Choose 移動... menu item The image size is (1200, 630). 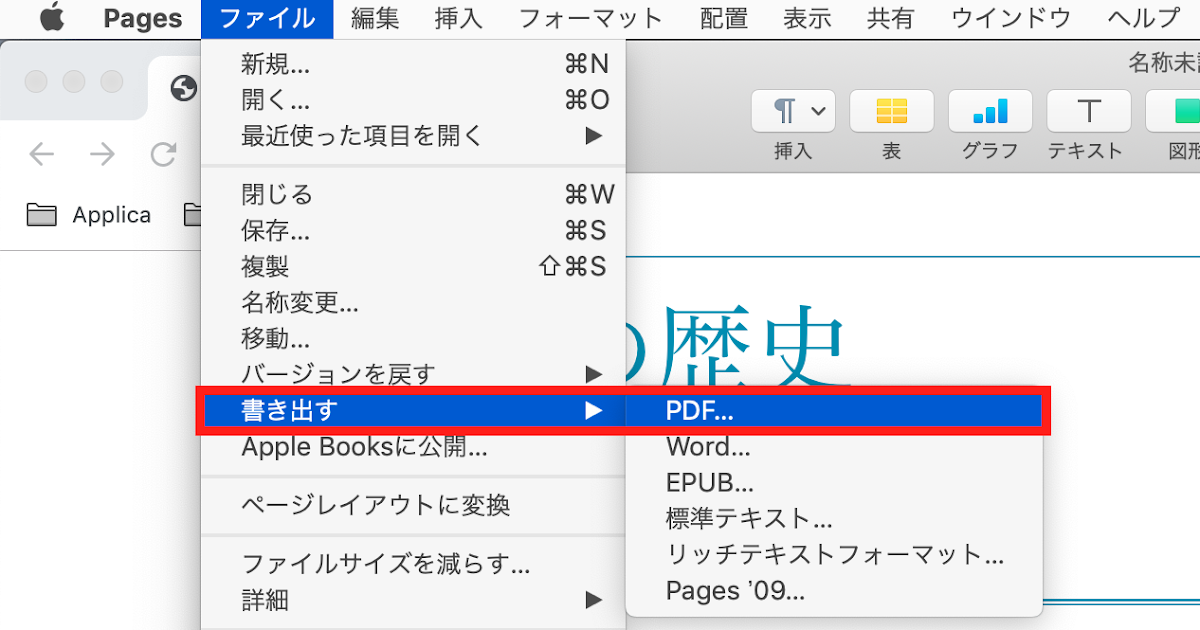[x=413, y=338]
